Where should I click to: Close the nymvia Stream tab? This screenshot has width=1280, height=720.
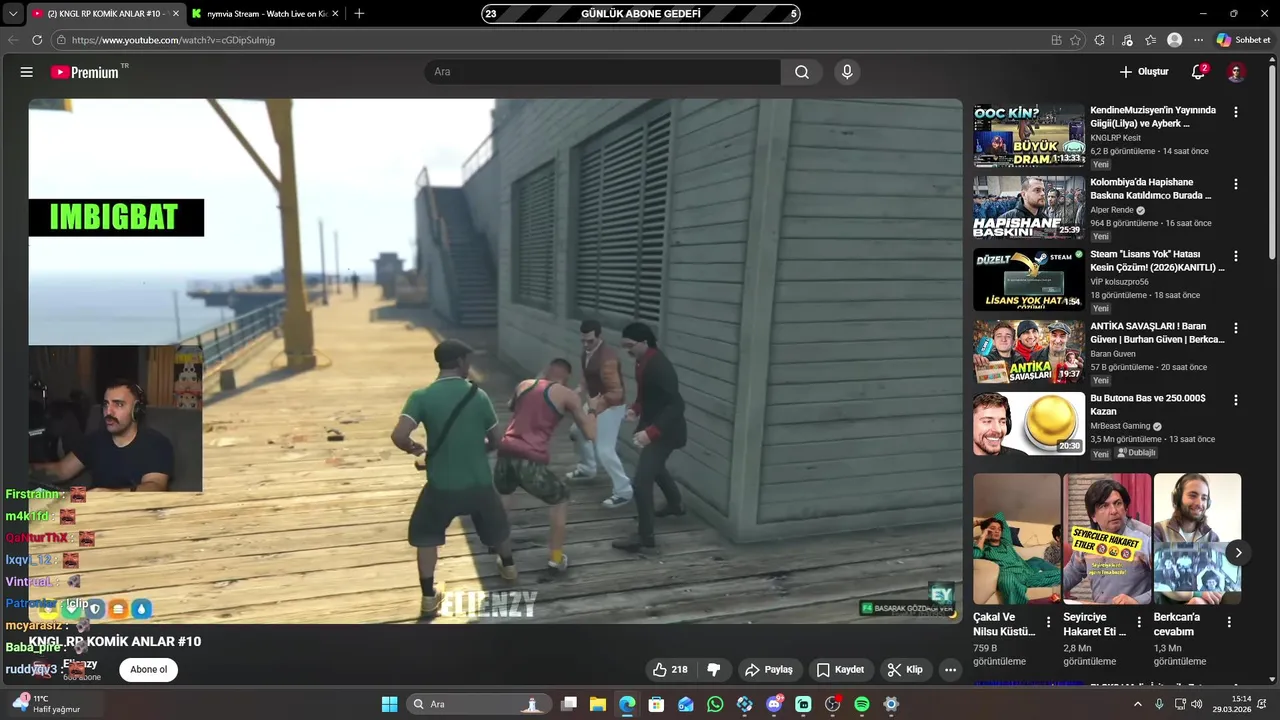[335, 13]
